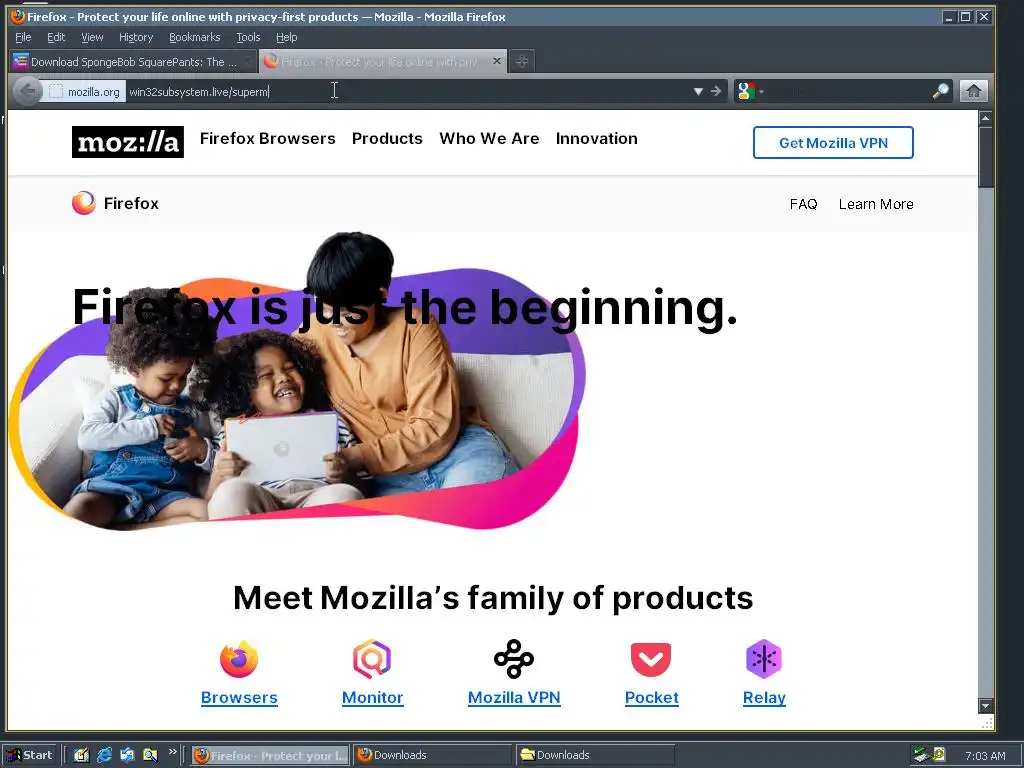
Task: Switch to Download SpongeBob SquarePants tab
Action: coord(133,61)
